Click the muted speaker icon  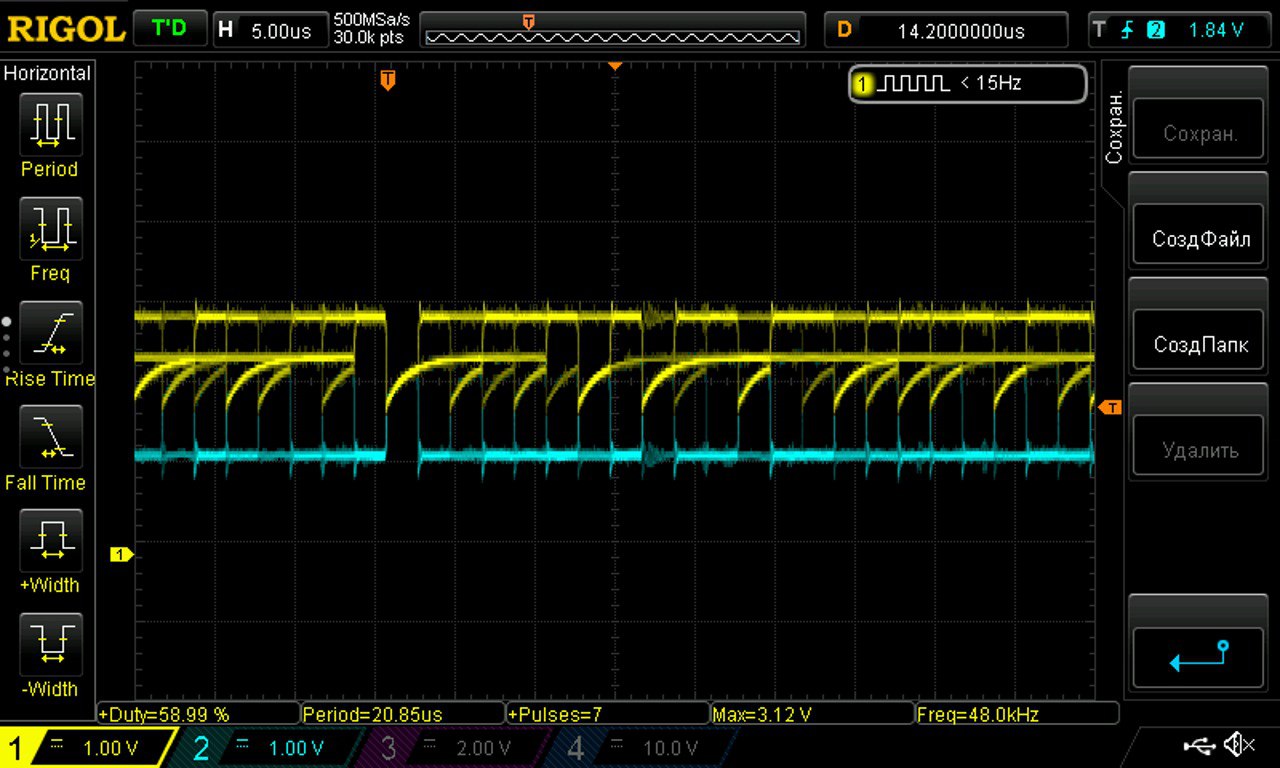point(1238,745)
